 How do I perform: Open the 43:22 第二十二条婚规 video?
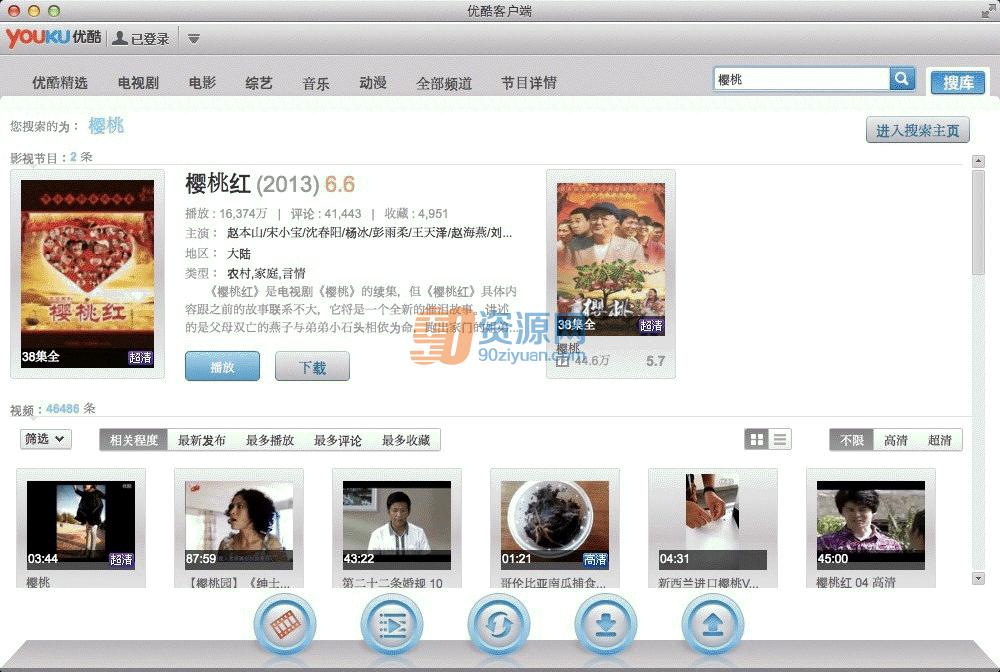click(397, 525)
